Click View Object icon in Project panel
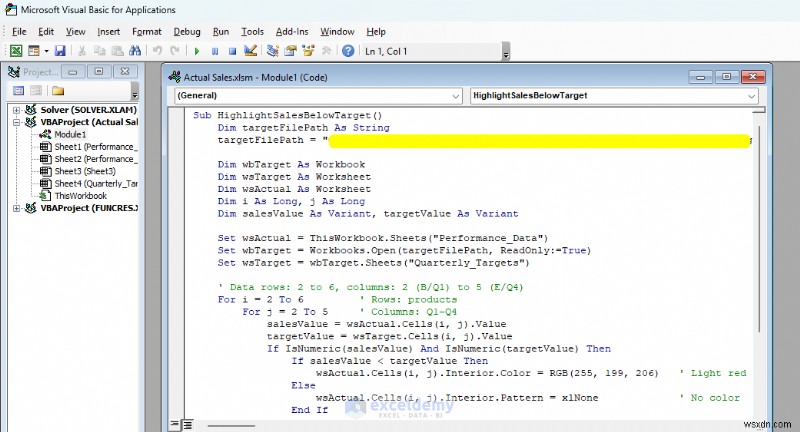Screen dimensions: 800x432 coord(36,91)
